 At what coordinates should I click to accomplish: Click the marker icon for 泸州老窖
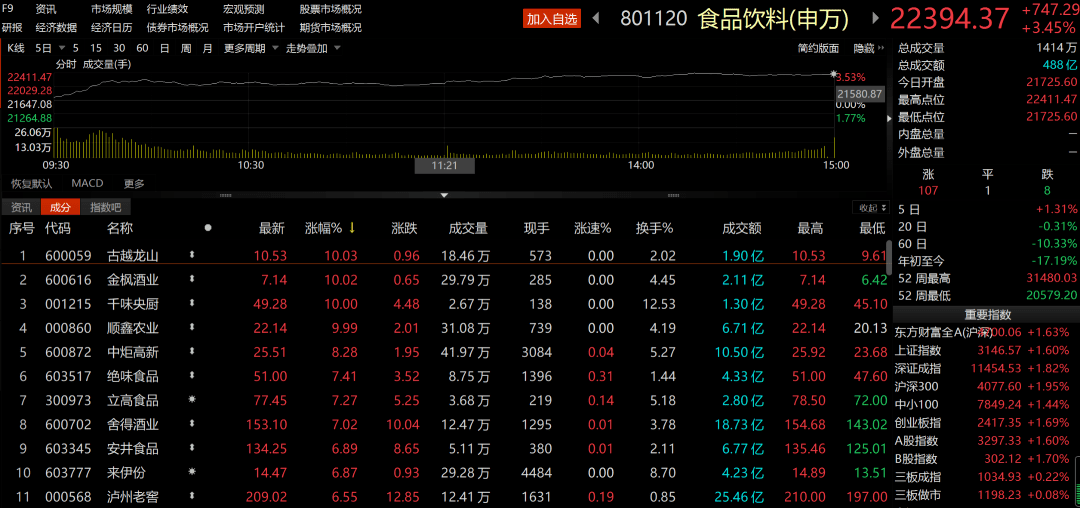192,495
